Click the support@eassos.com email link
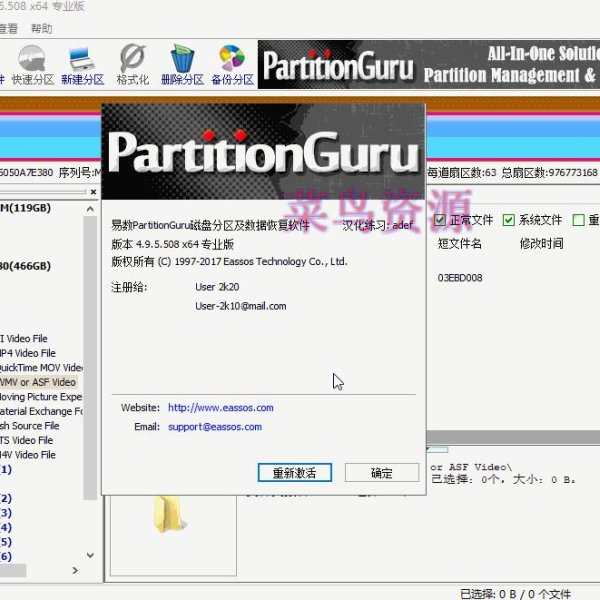 pyautogui.click(x=215, y=427)
